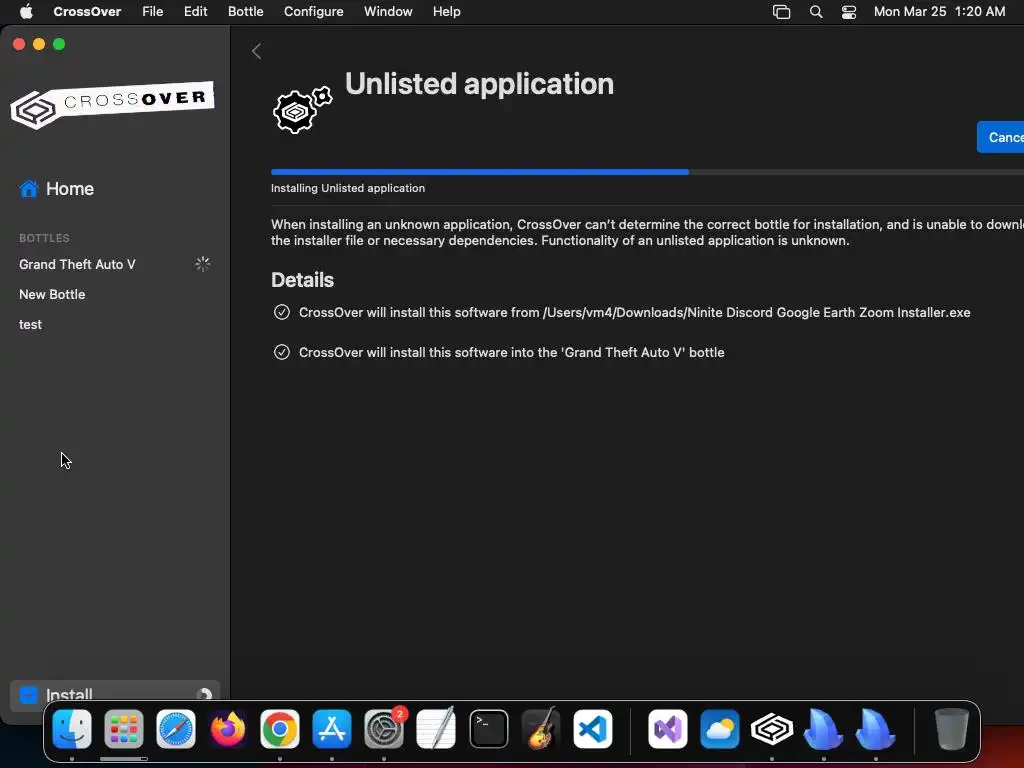Click the Stage Manager menu bar icon
This screenshot has width=1024, height=768.
tap(782, 12)
